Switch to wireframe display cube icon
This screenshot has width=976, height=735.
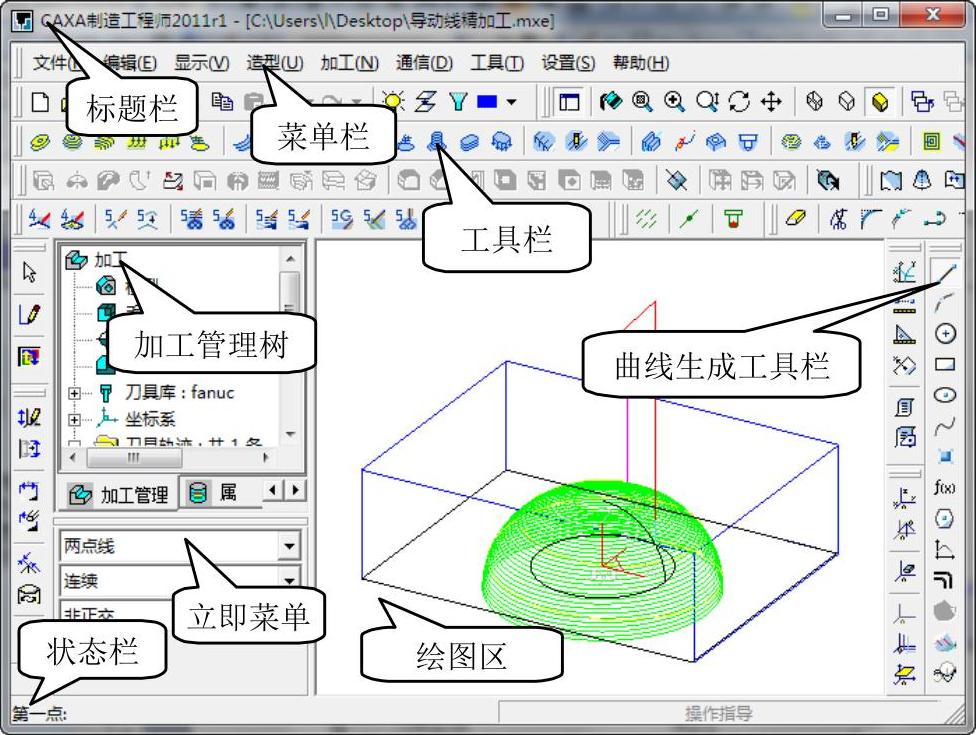click(x=814, y=101)
